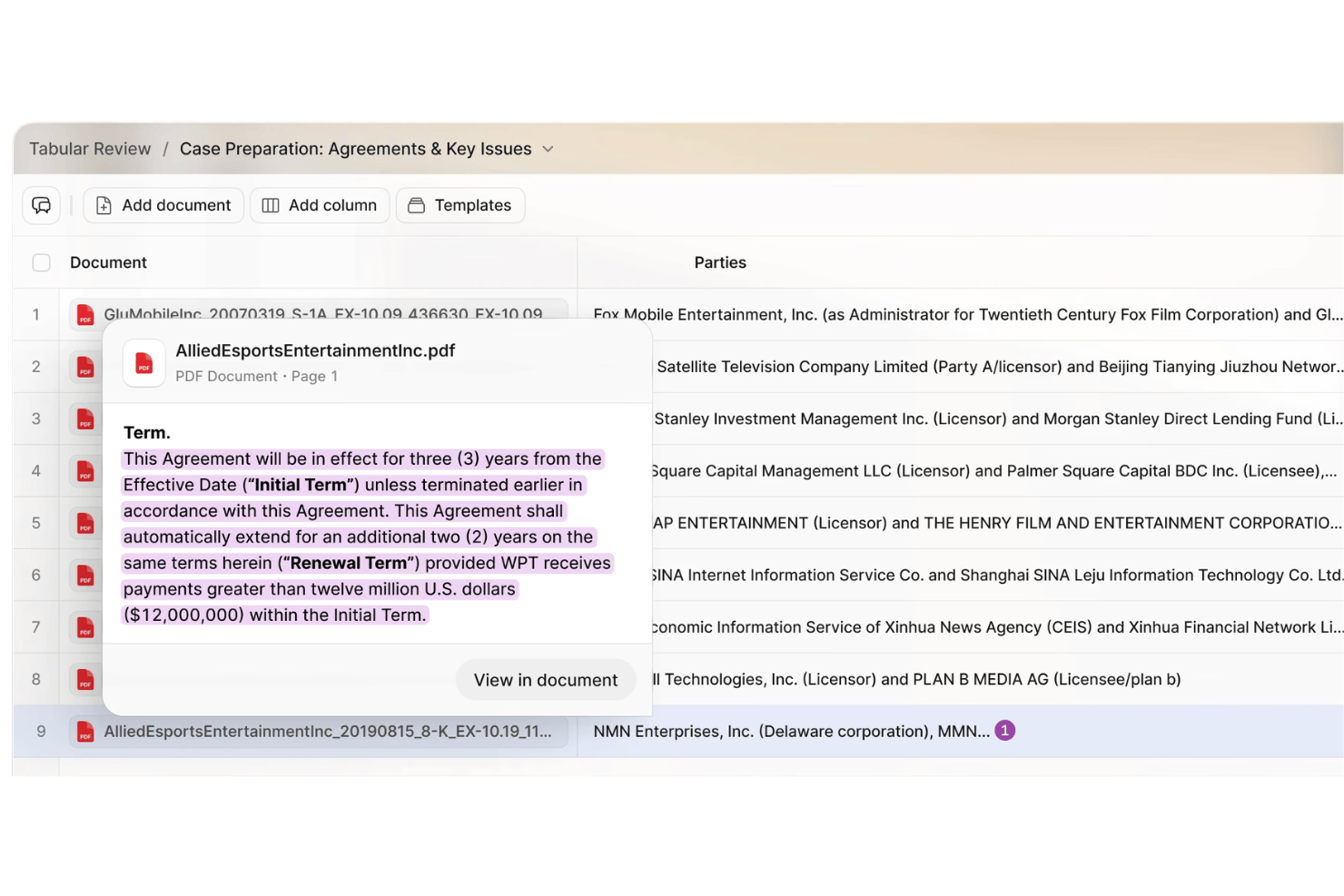This screenshot has width=1344, height=896.
Task: Click PDF icon in row 7
Action: [x=85, y=627]
